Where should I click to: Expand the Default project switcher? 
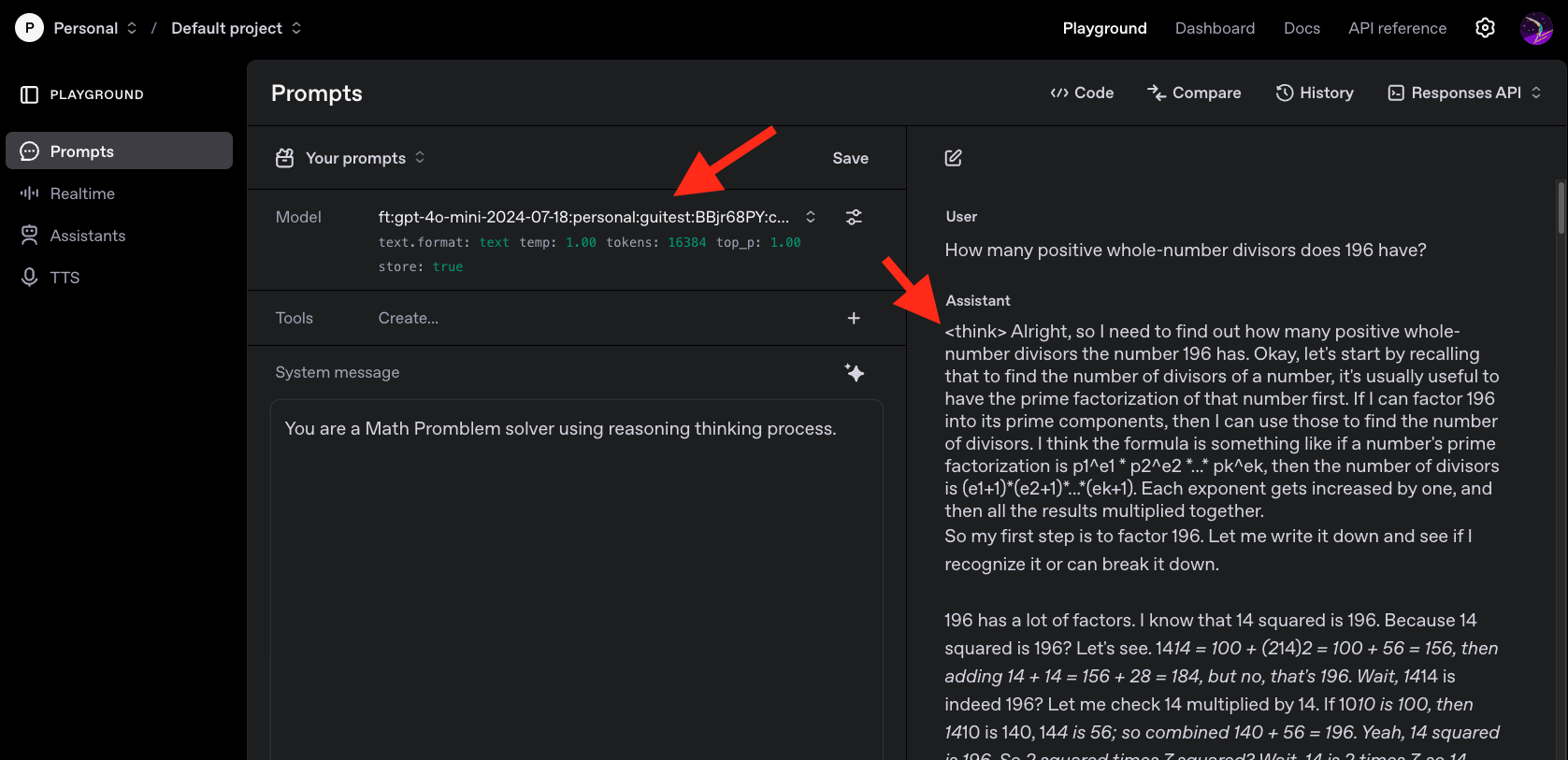[x=296, y=28]
